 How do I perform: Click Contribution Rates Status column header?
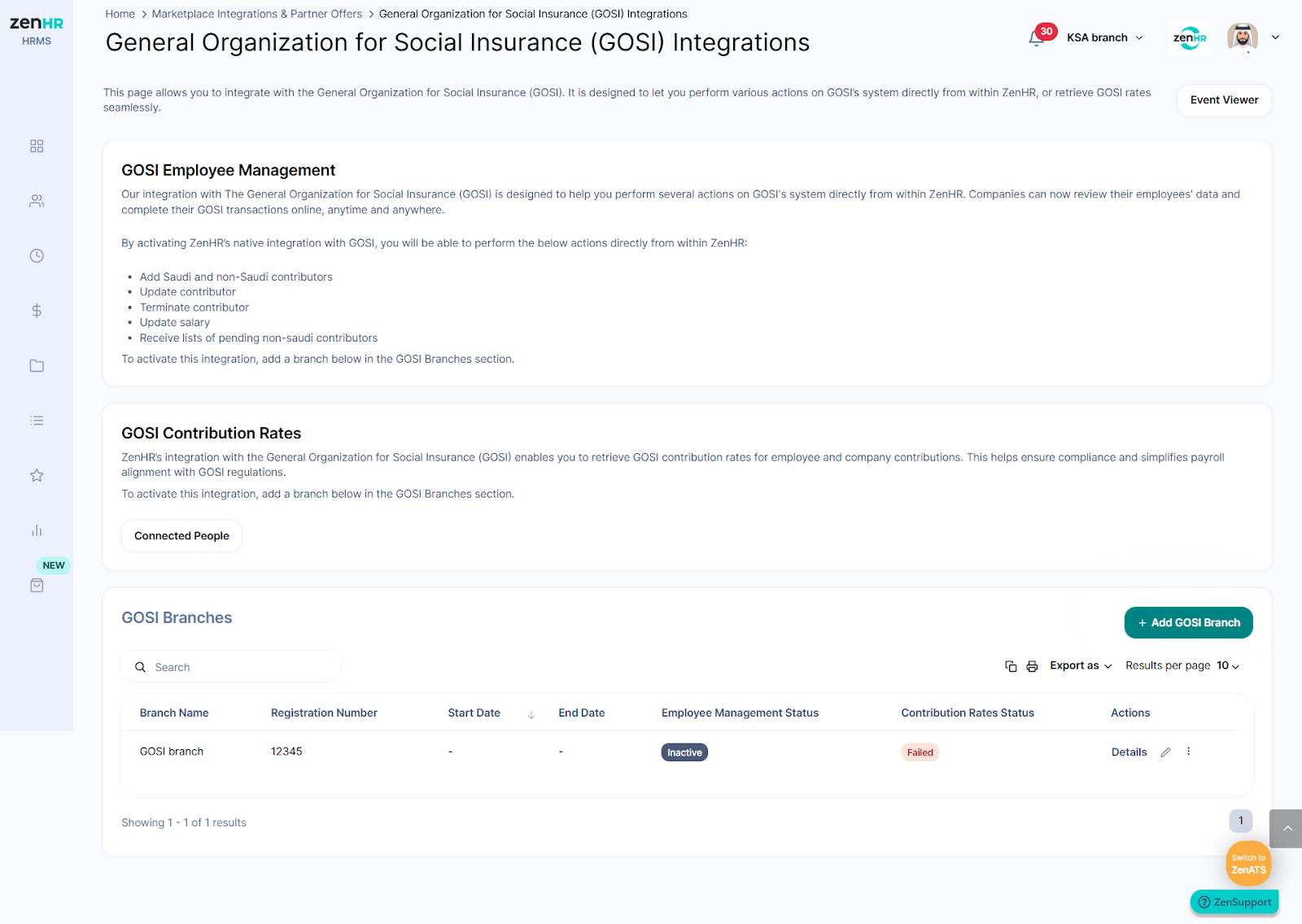[968, 713]
